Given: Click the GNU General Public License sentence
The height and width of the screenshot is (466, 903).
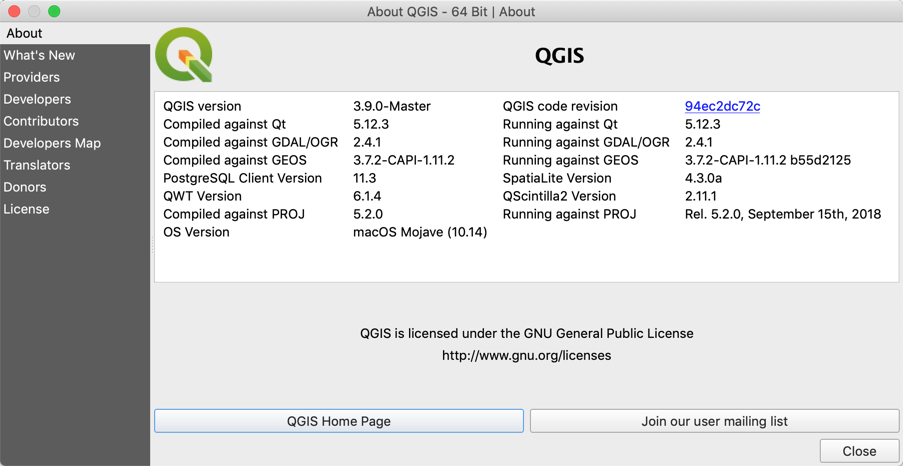Looking at the screenshot, I should point(526,333).
